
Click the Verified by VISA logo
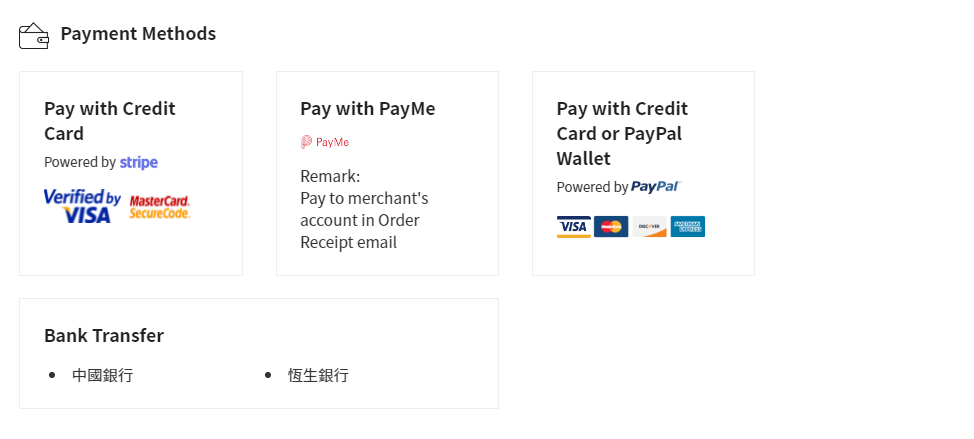pos(82,206)
